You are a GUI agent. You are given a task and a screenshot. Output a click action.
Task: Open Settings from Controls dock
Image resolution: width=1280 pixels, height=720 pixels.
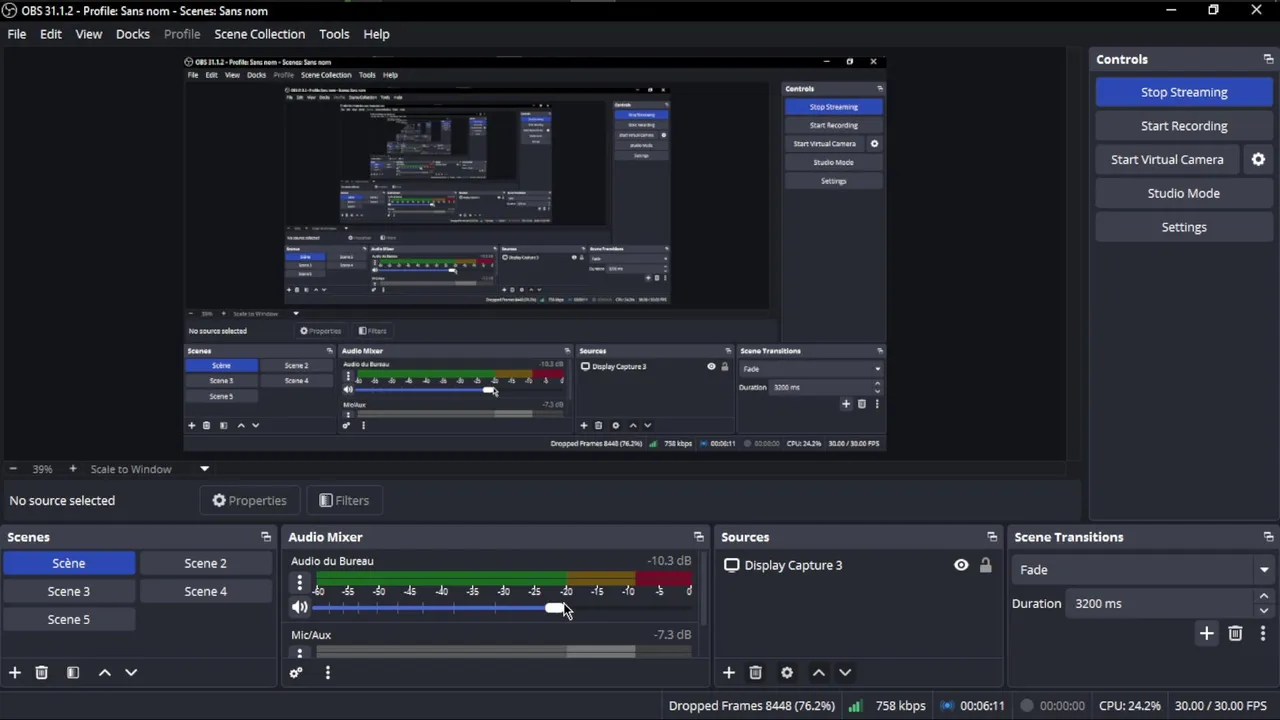point(1184,228)
